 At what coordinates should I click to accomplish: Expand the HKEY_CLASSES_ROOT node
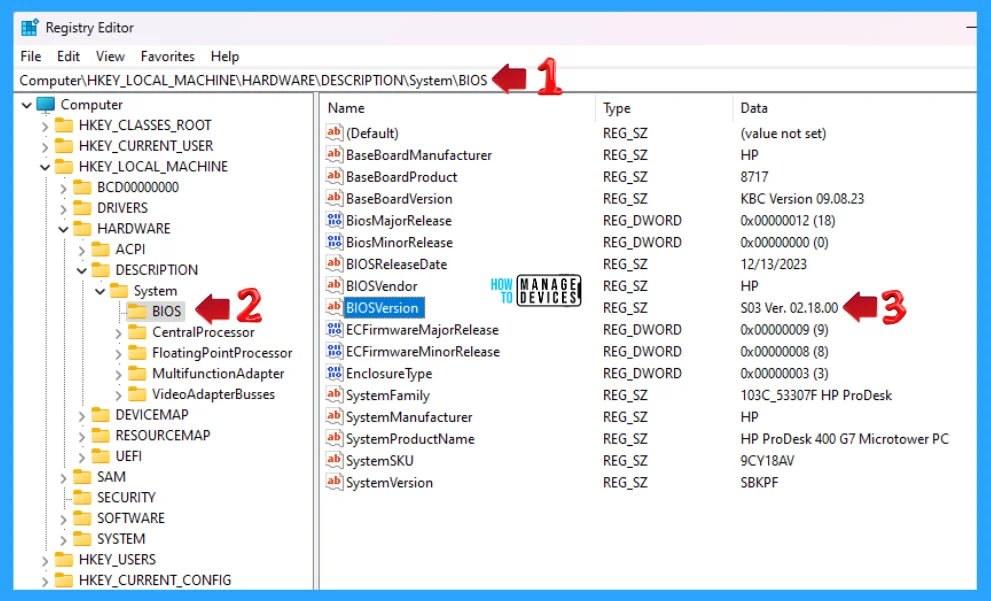click(45, 126)
